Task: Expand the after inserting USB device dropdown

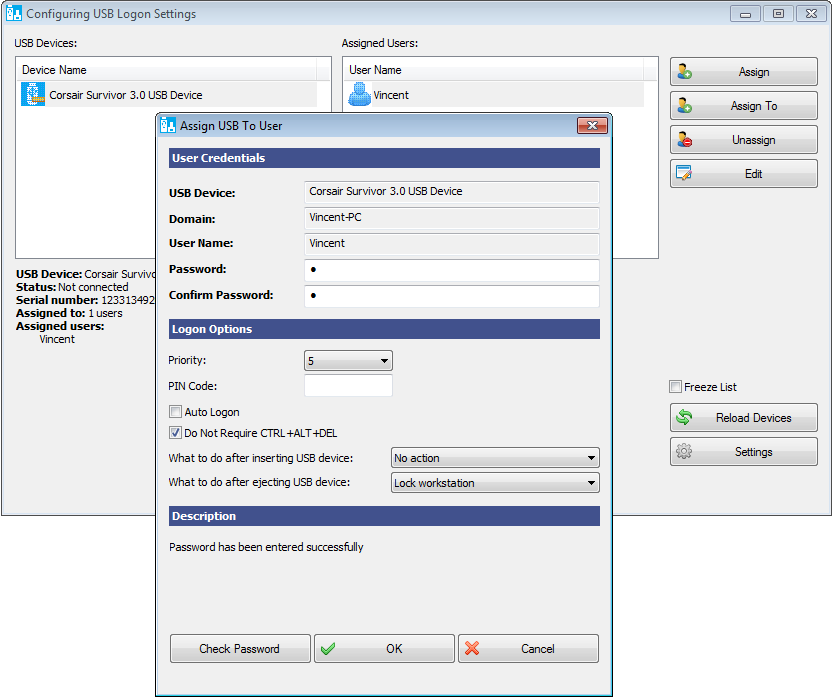Action: 495,458
